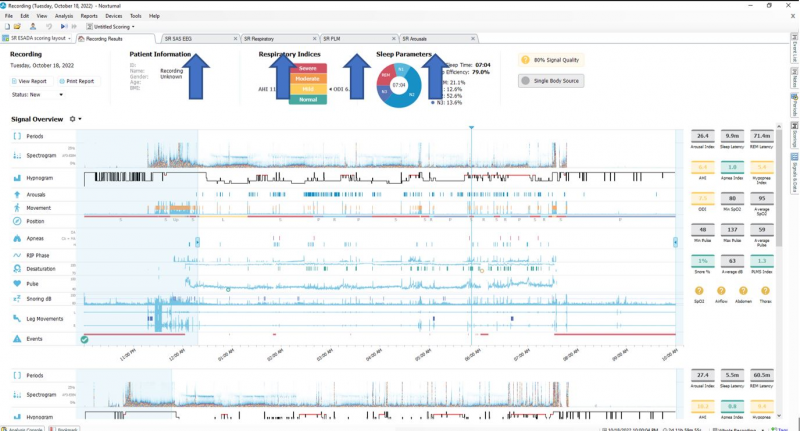Click the open folder toolbar icon
Viewport: 800px width, 431px height.
coord(19,26)
